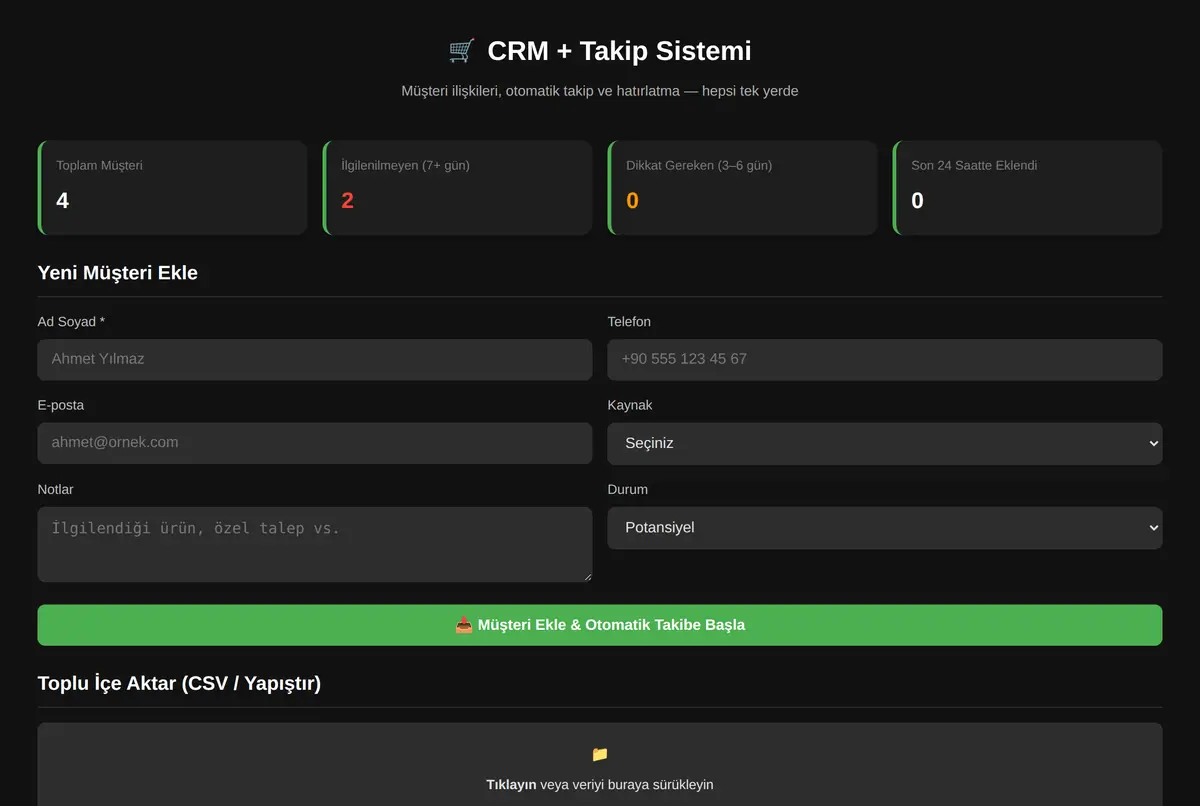1200x806 pixels.
Task: Focus the Telefon input field
Action: 885,359
